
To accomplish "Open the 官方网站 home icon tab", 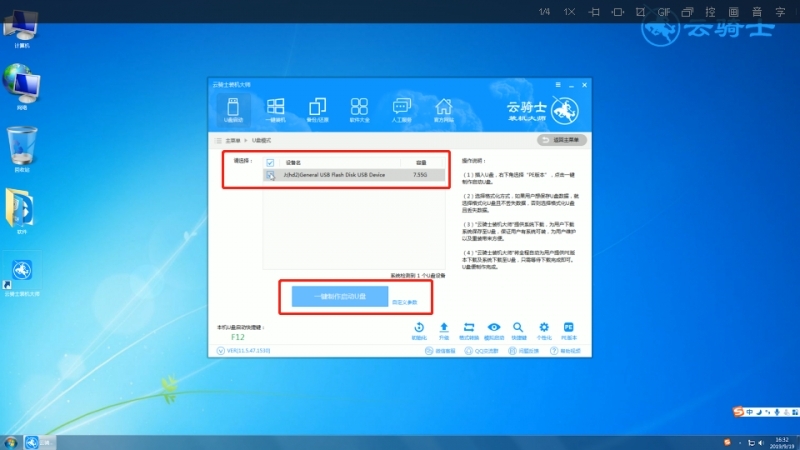I will (443, 110).
